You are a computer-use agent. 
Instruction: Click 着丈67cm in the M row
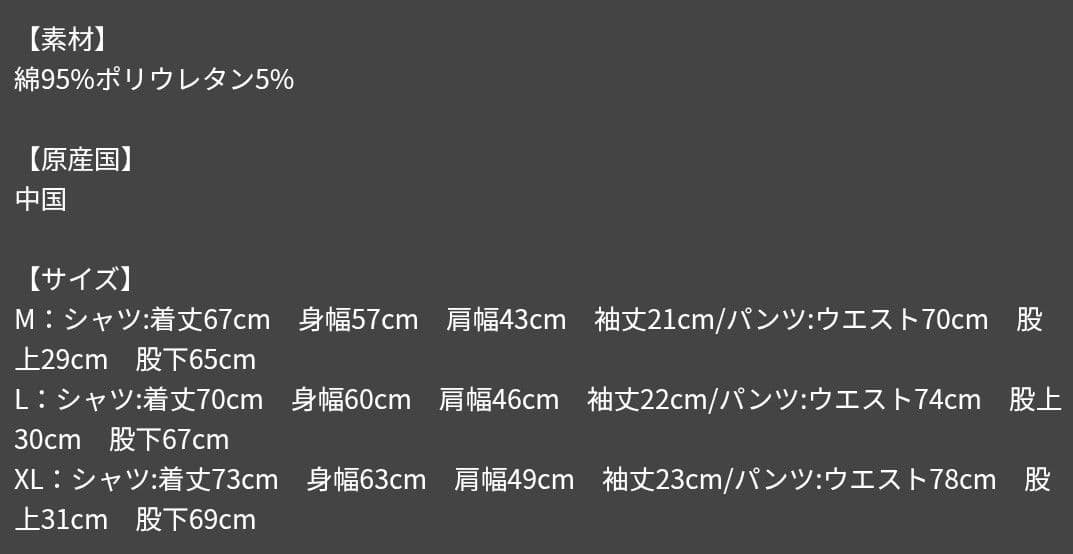click(210, 320)
